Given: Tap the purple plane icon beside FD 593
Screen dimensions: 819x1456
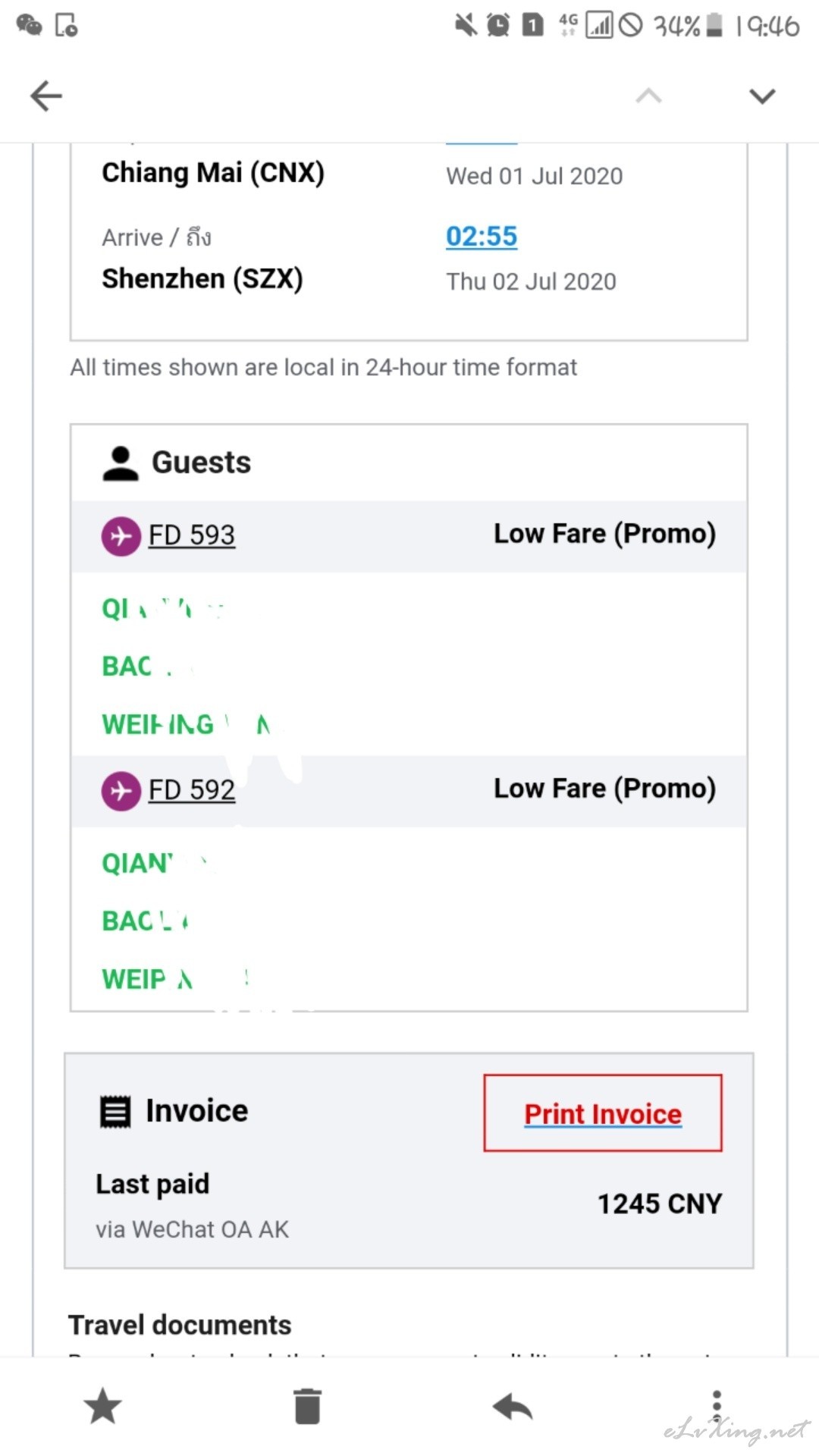Looking at the screenshot, I should tap(121, 536).
